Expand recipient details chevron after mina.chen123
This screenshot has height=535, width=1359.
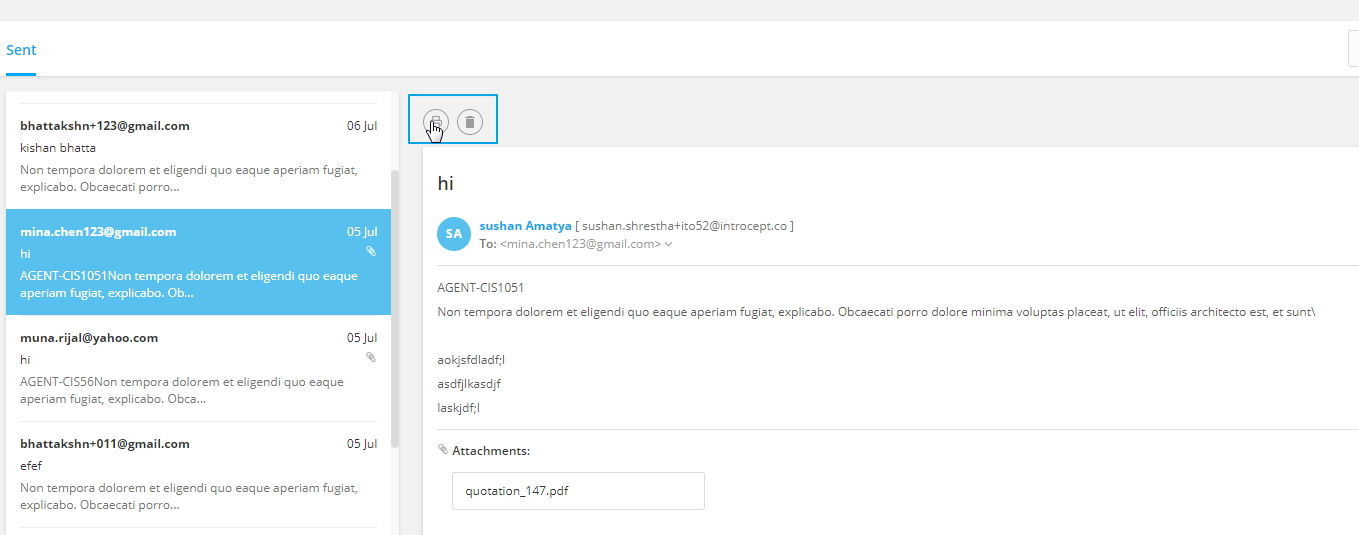668,244
